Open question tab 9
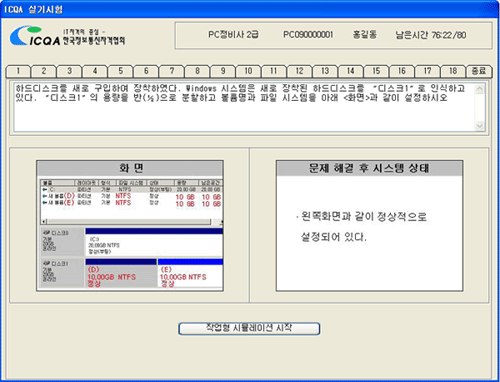500x382 pixels. click(223, 71)
